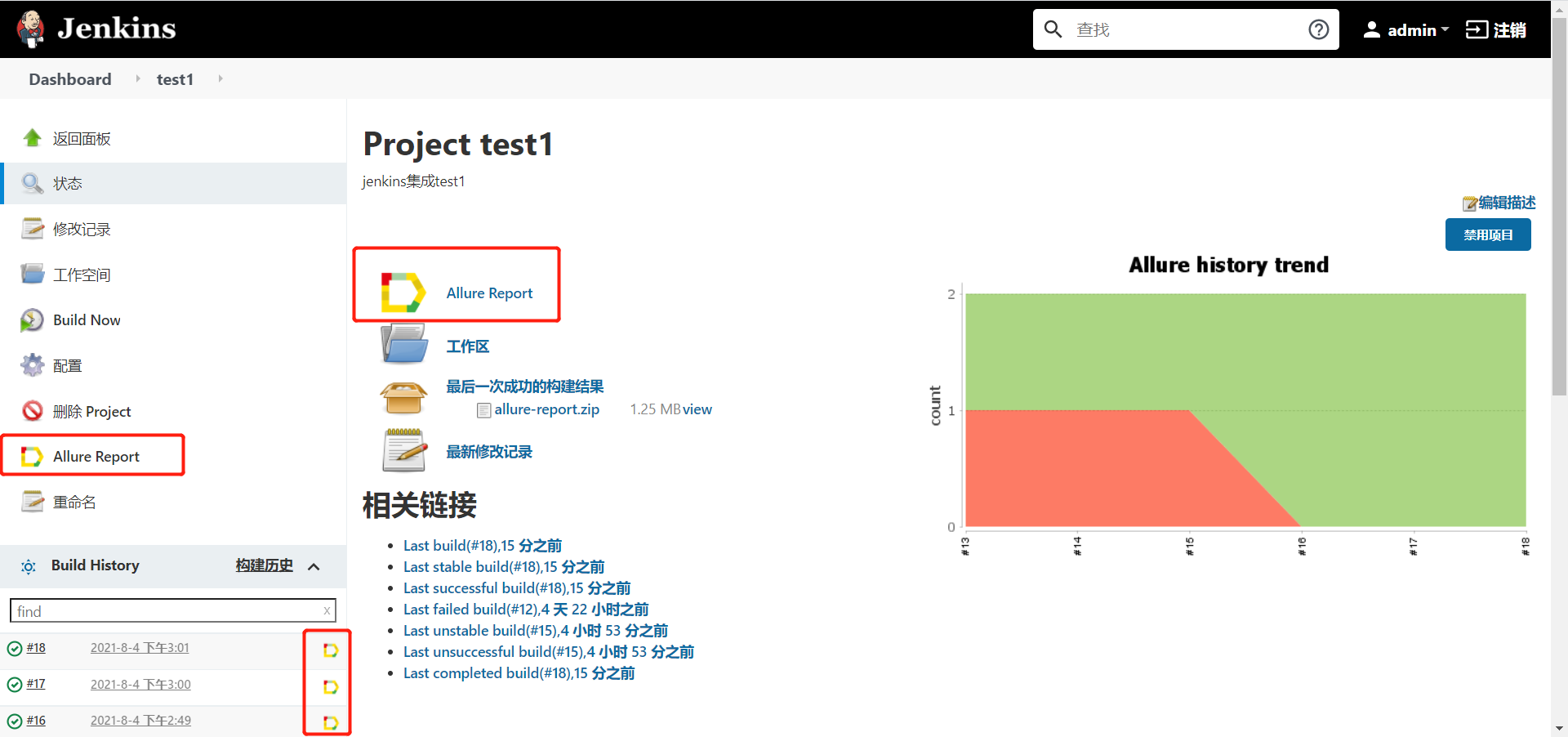
Task: Click the green passed area in Allure trend chart
Action: [x=1245, y=351]
